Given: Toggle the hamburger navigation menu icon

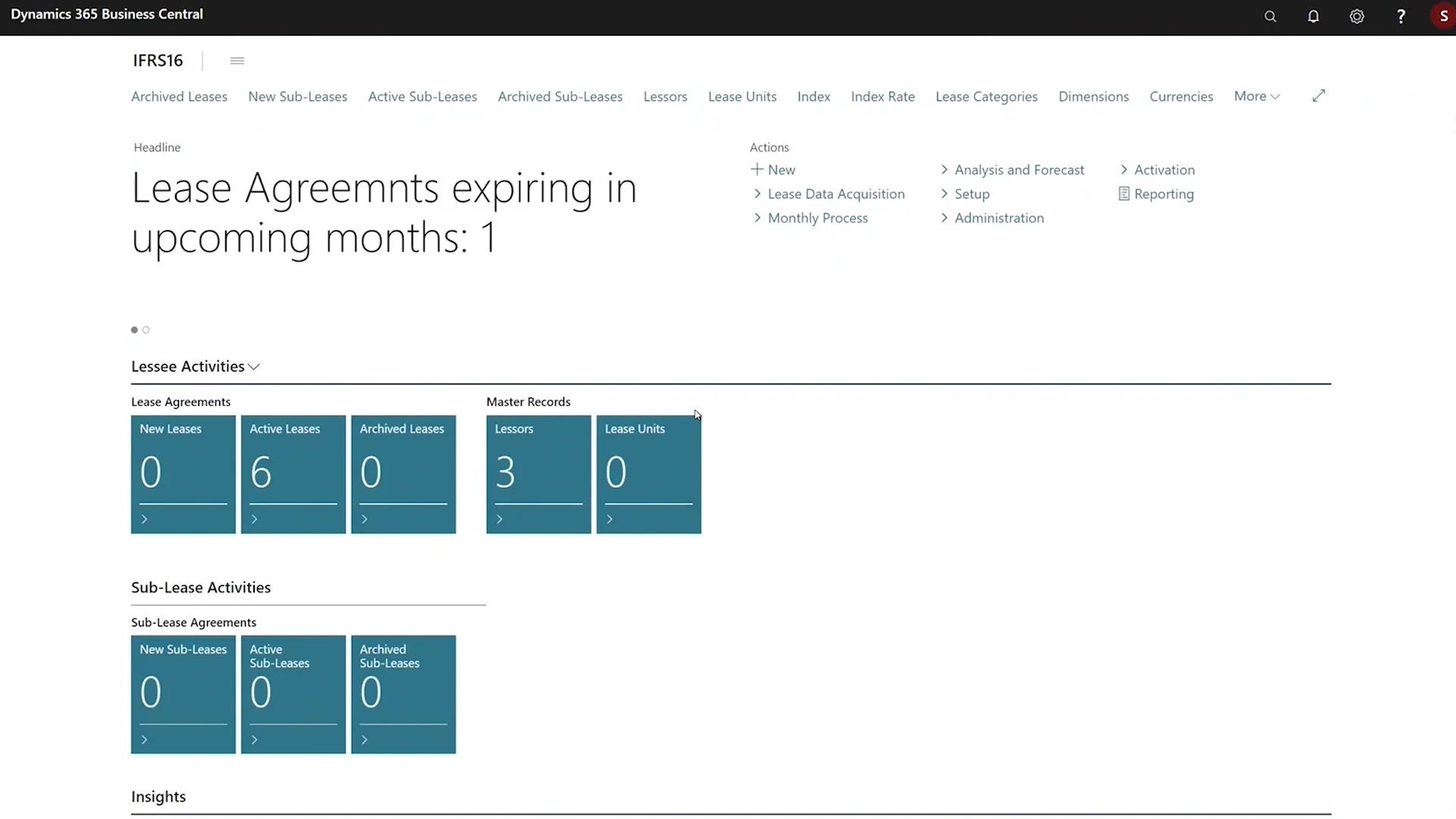Looking at the screenshot, I should (x=237, y=61).
